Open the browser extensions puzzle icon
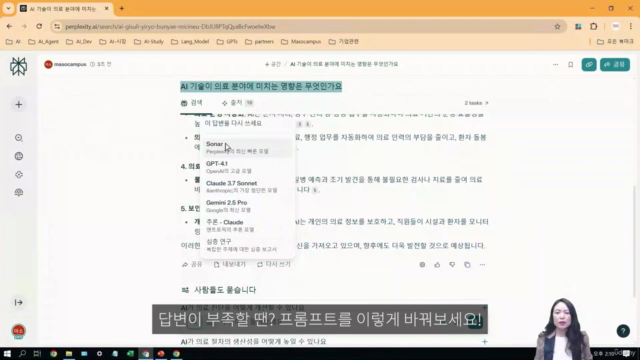 click(x=593, y=27)
